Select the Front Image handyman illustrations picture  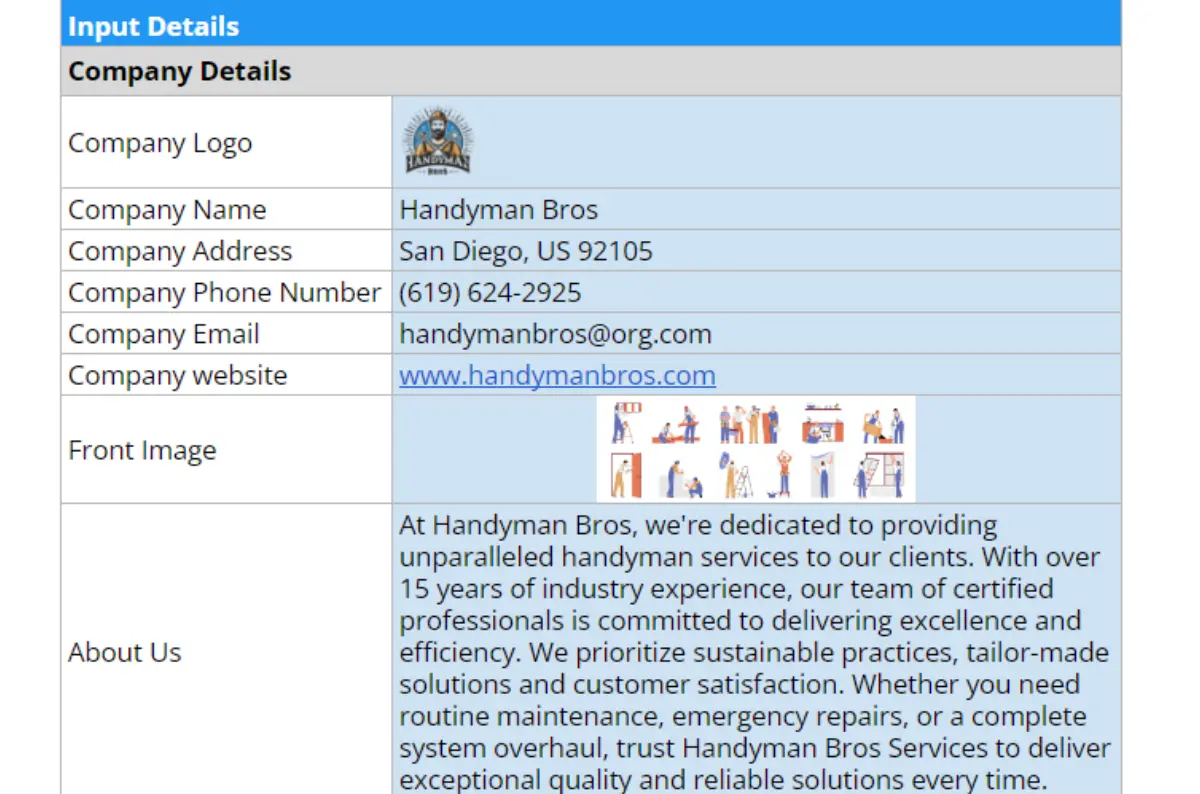[x=756, y=449]
